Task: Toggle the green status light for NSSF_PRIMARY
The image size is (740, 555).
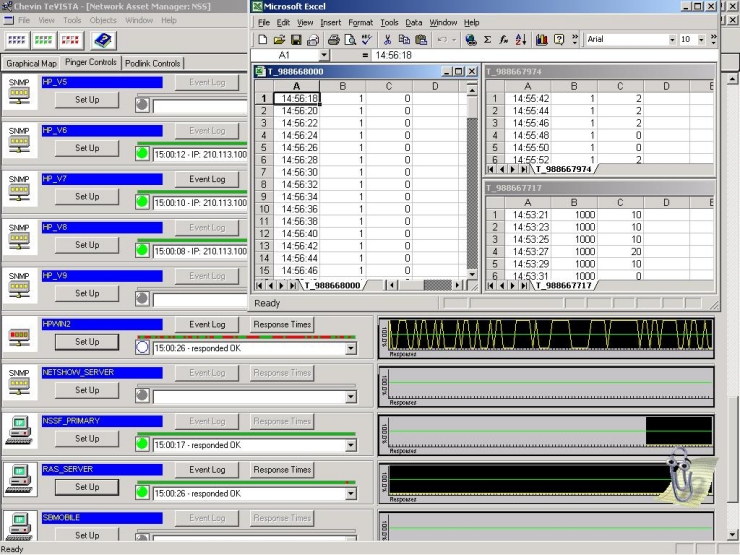Action: point(142,445)
